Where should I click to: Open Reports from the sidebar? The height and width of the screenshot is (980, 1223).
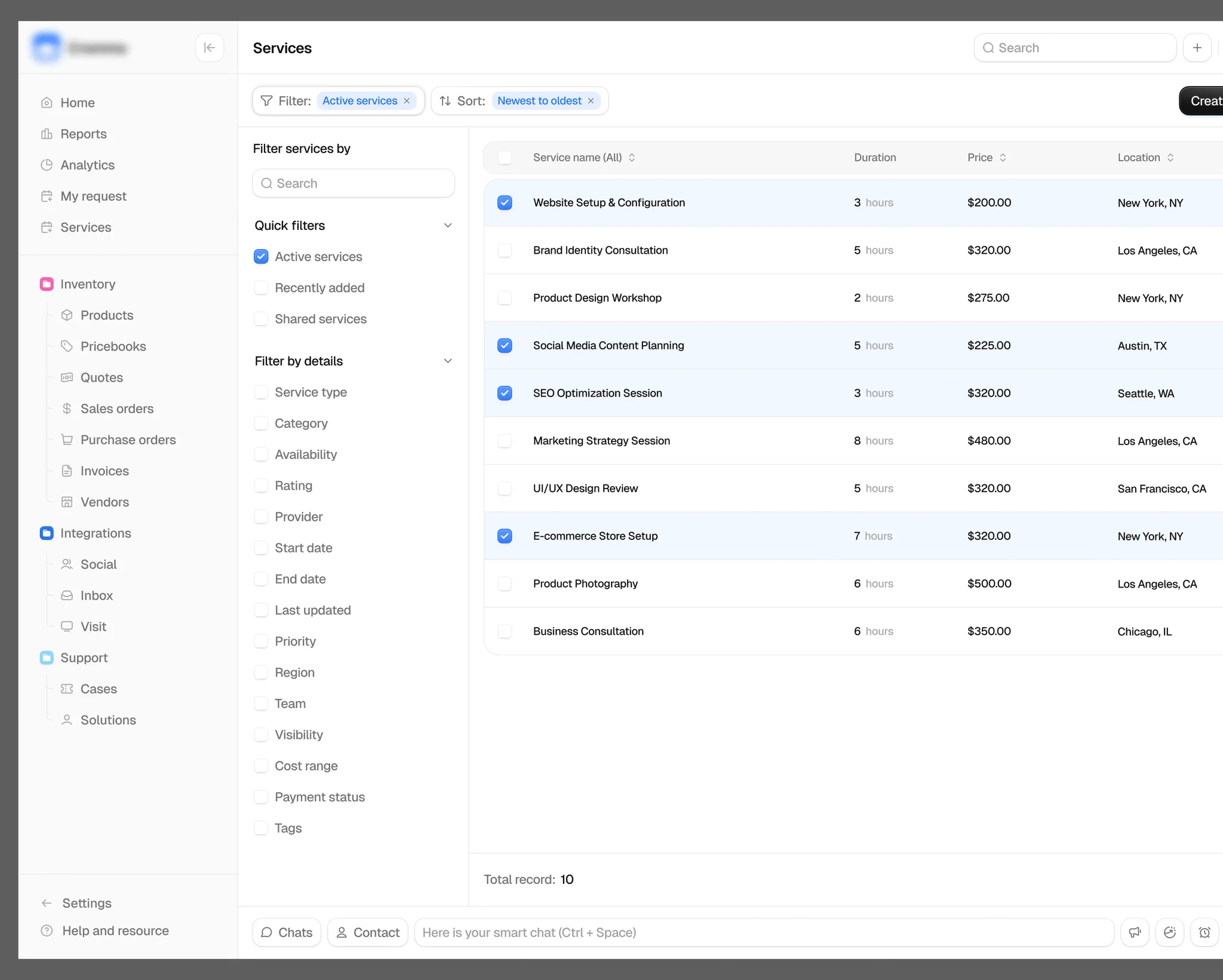click(73, 134)
